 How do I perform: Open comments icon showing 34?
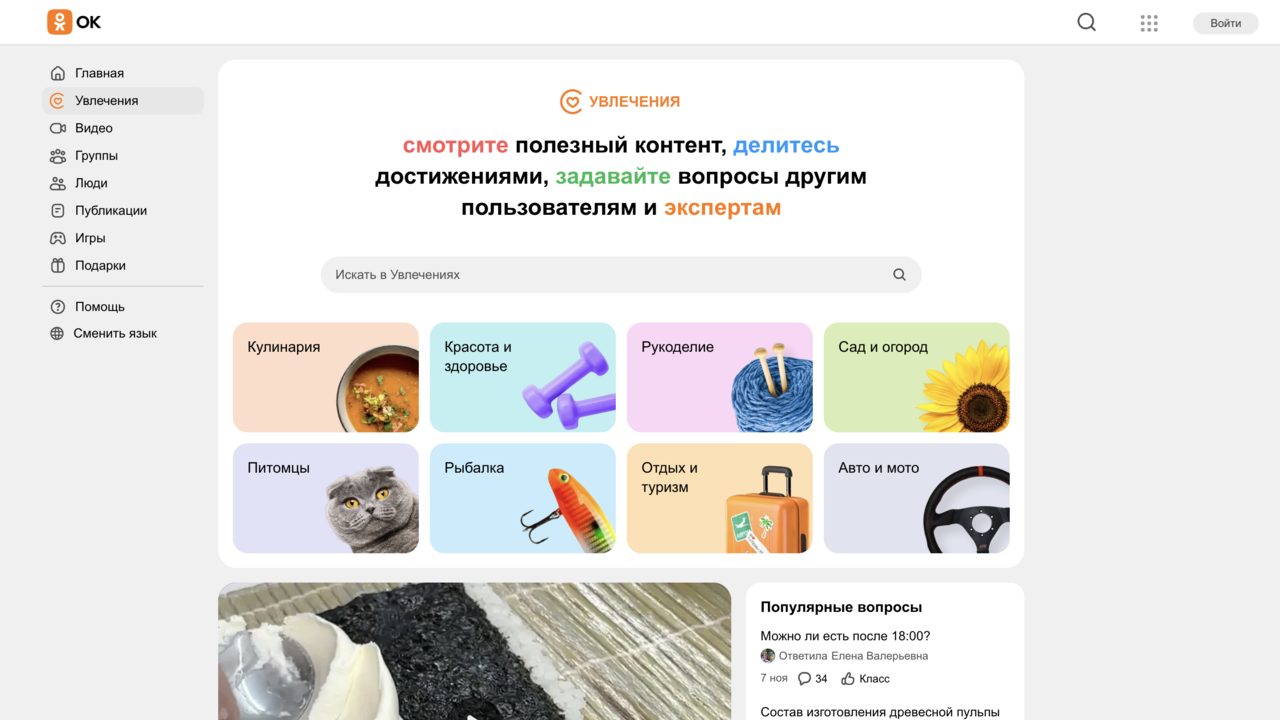pos(804,678)
